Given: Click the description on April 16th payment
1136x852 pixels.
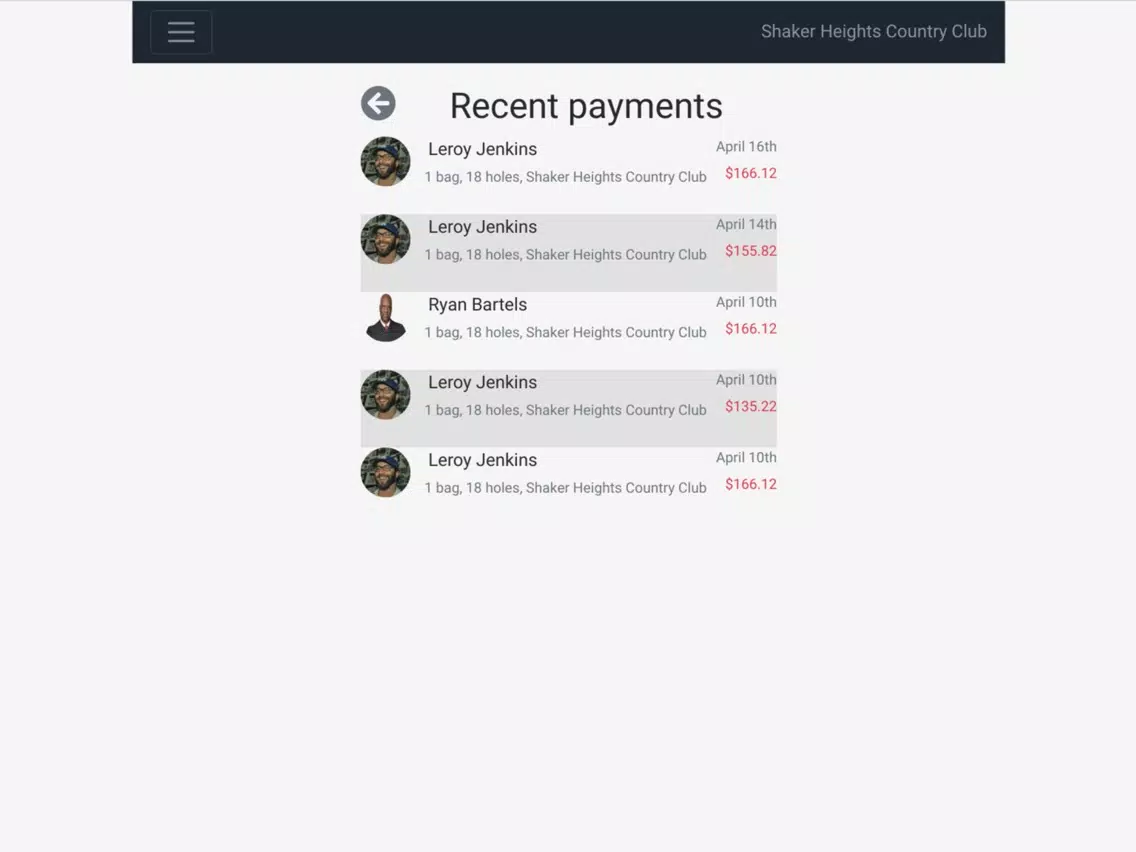Looking at the screenshot, I should pyautogui.click(x=565, y=177).
